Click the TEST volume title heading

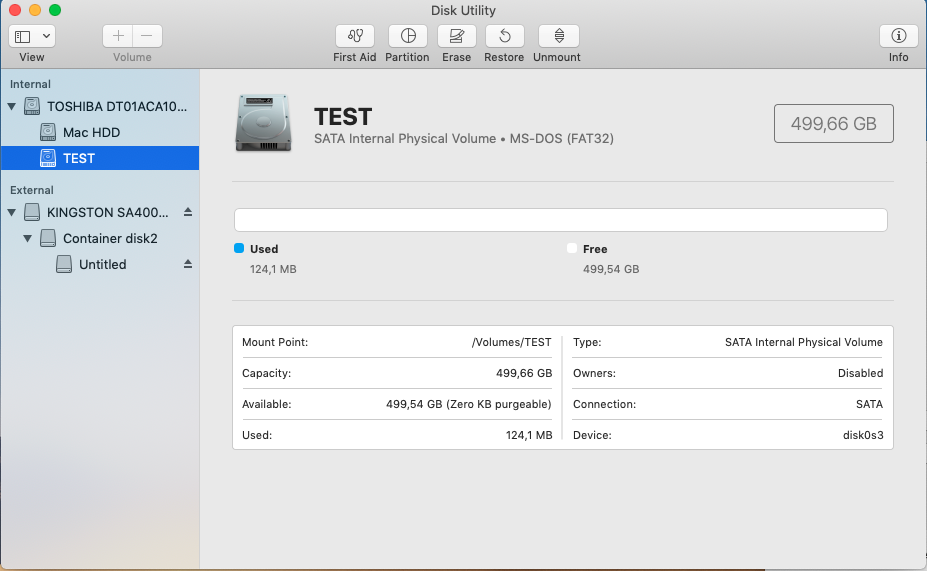[x=343, y=116]
